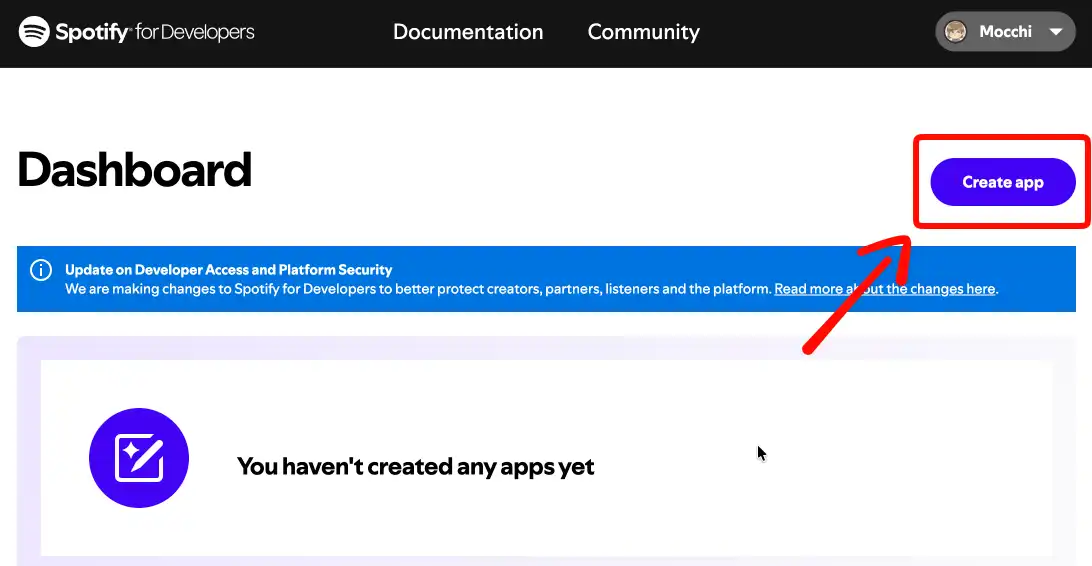Screen dimensions: 1092x566
Task: Open the Mocchi user menu
Action: (x=1005, y=31)
